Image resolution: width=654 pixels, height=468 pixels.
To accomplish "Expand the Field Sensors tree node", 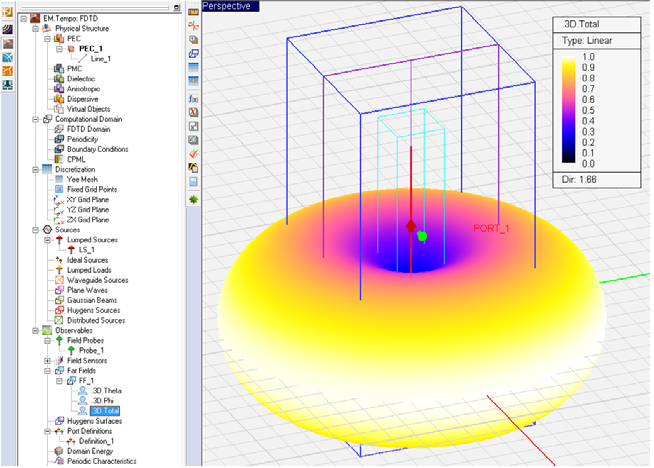I will (x=48, y=360).
